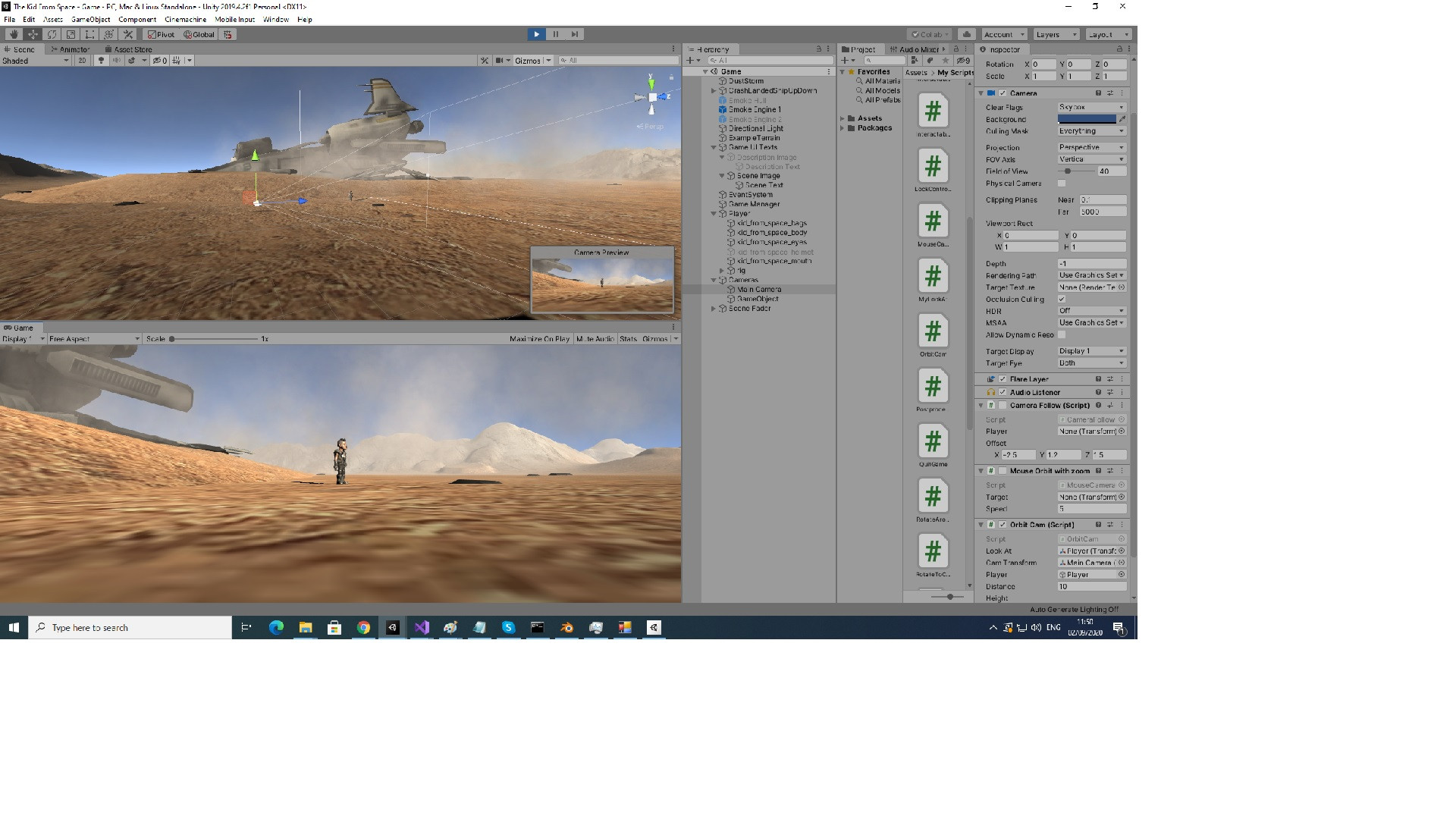
Task: Open the Layers dropdown
Action: click(x=1056, y=34)
